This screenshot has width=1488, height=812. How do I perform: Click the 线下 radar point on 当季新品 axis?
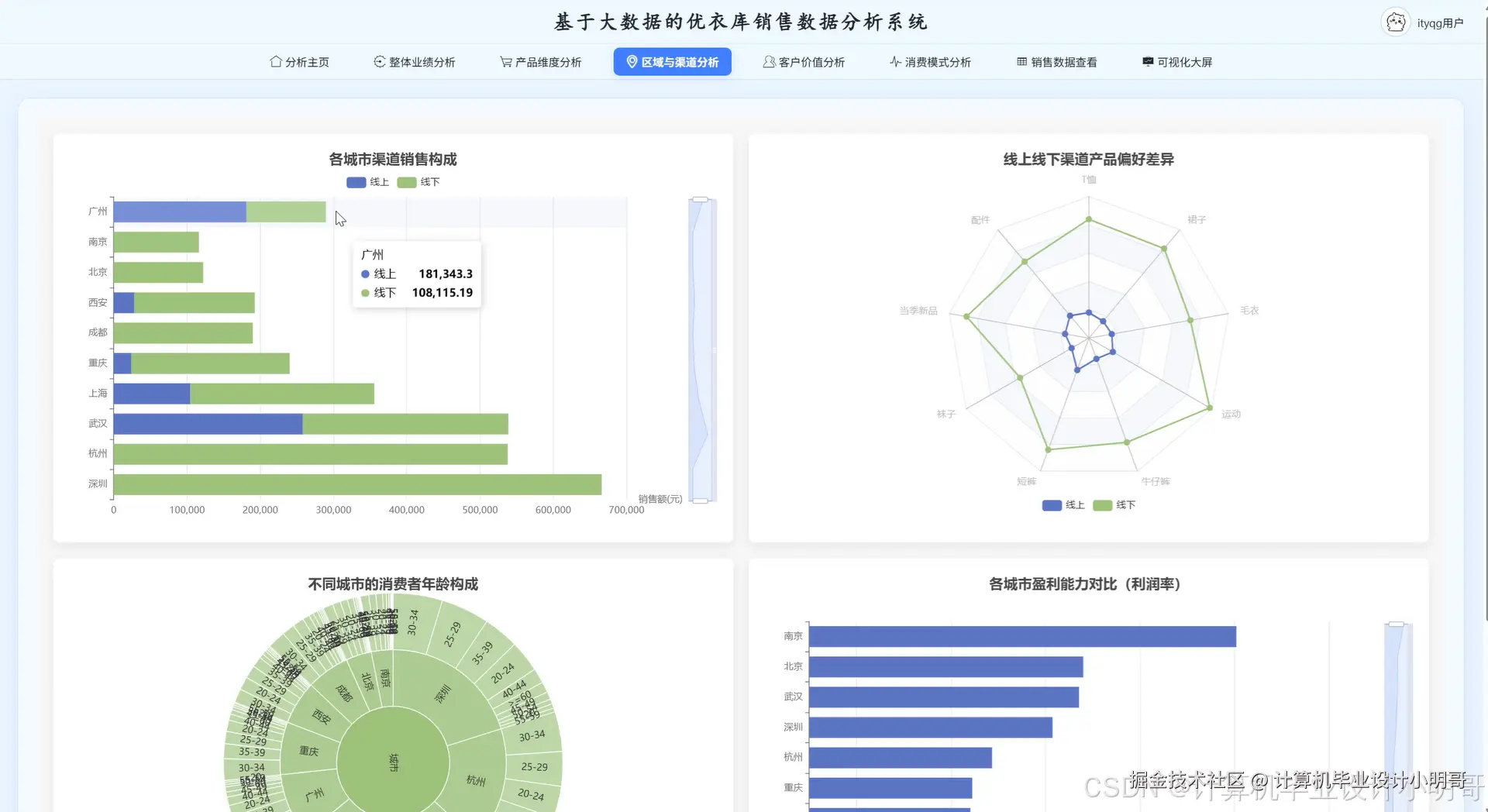pyautogui.click(x=966, y=316)
